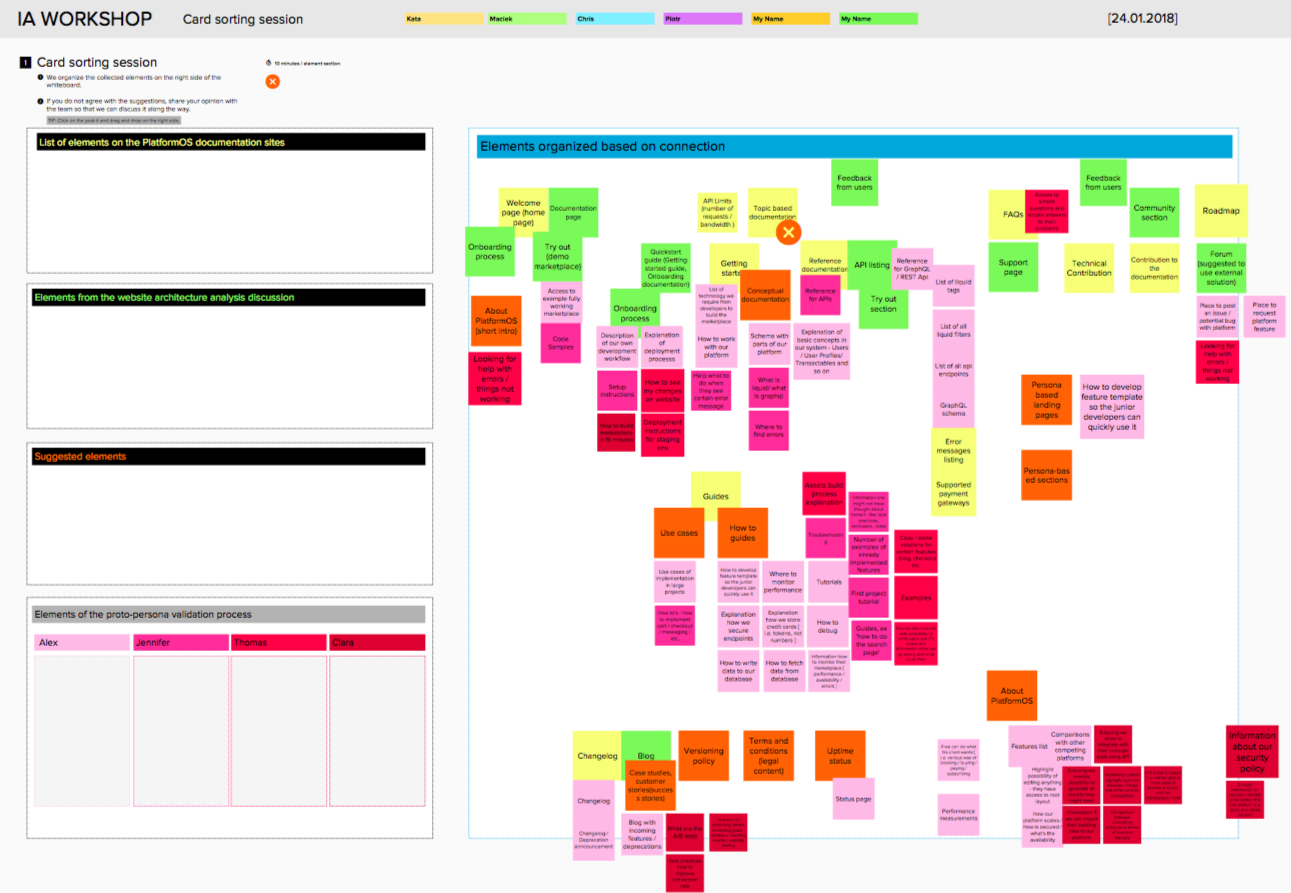This screenshot has width=1291, height=893.
Task: Click the 'Guides' yellow sticky note
Action: coord(714,494)
